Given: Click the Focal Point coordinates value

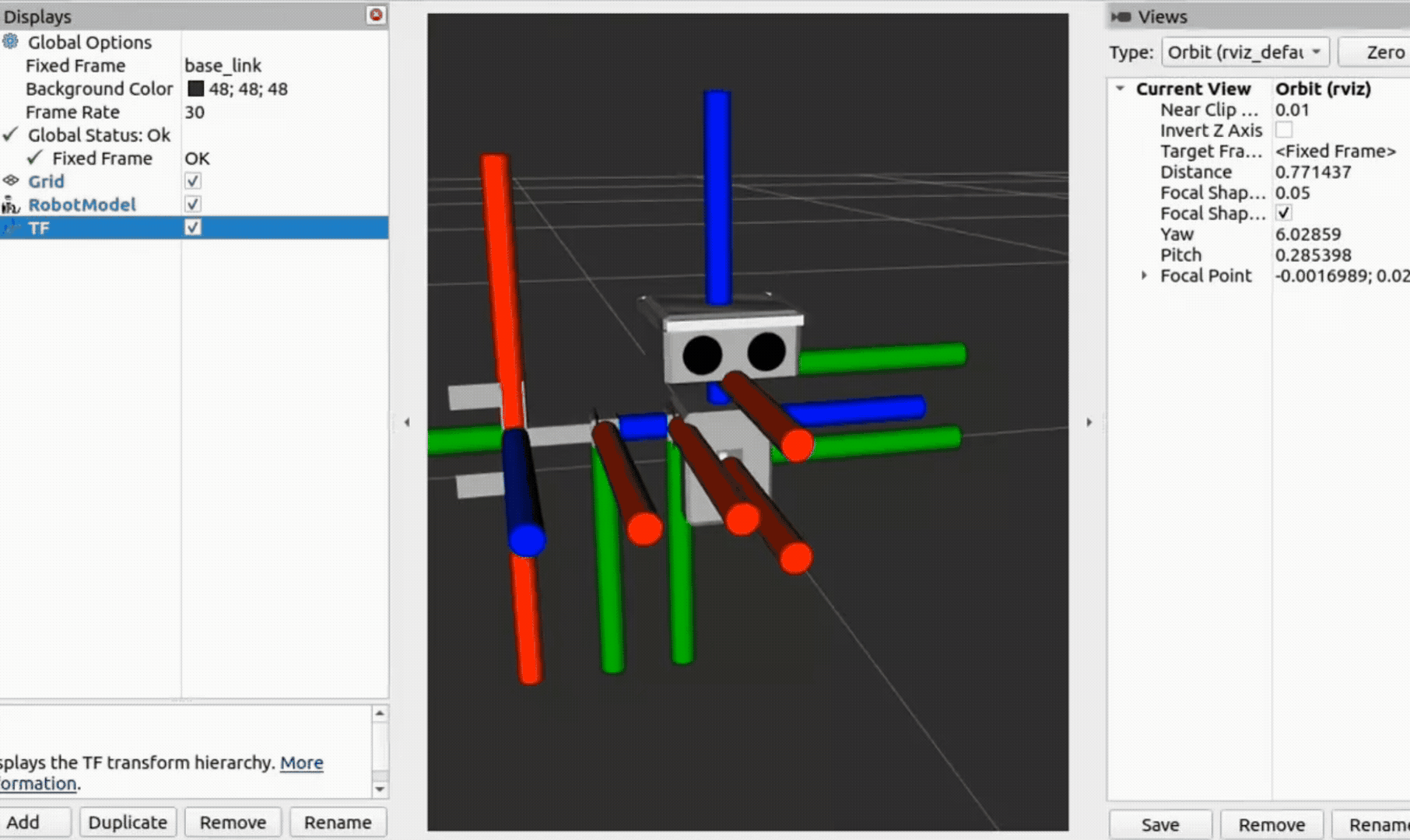Looking at the screenshot, I should (1342, 275).
